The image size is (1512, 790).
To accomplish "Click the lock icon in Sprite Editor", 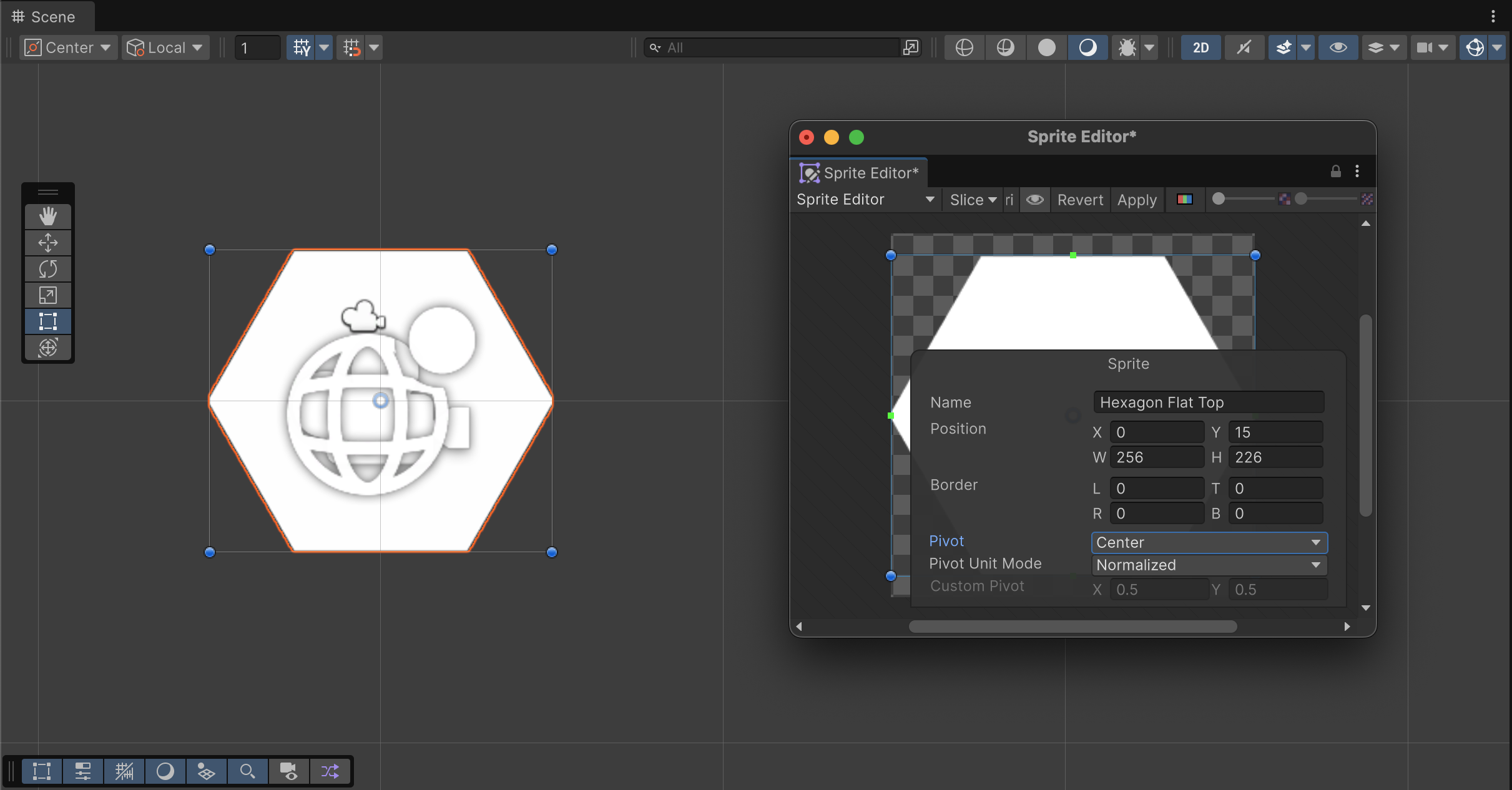I will click(1335, 172).
